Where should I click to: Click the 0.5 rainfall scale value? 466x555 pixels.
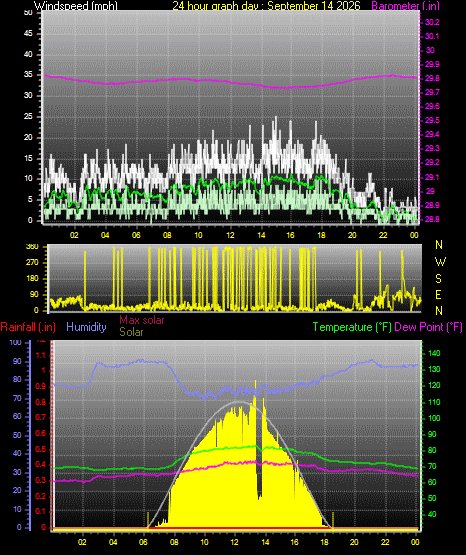point(41,449)
